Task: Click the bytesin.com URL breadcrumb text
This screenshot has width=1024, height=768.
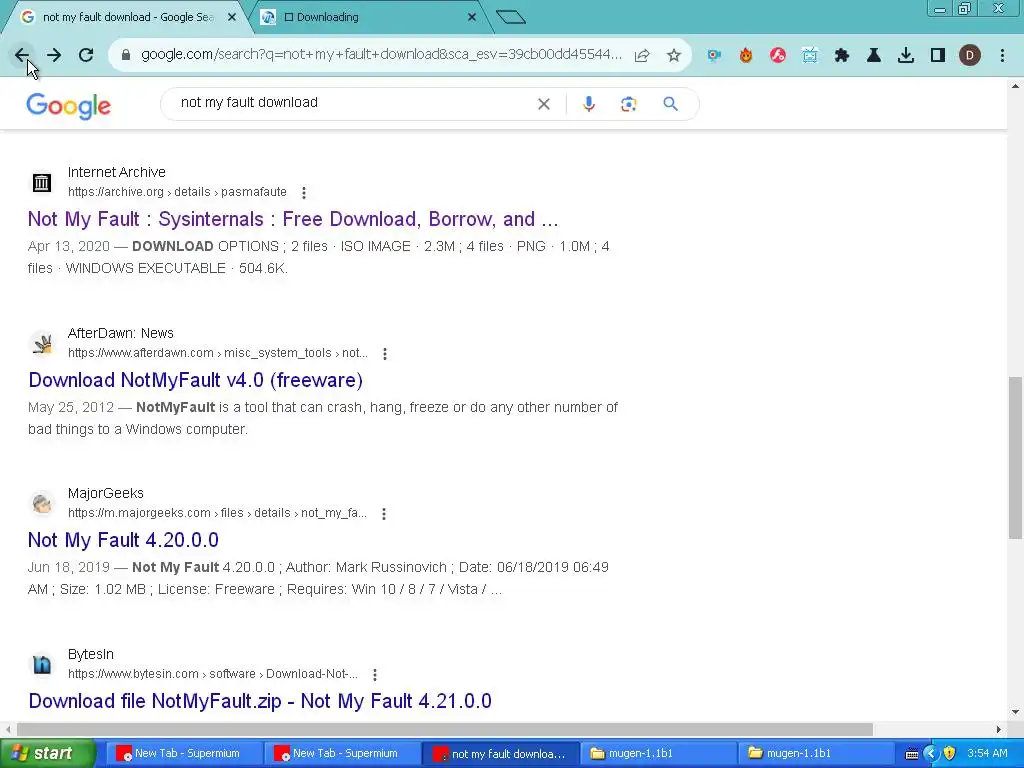Action: coord(213,674)
